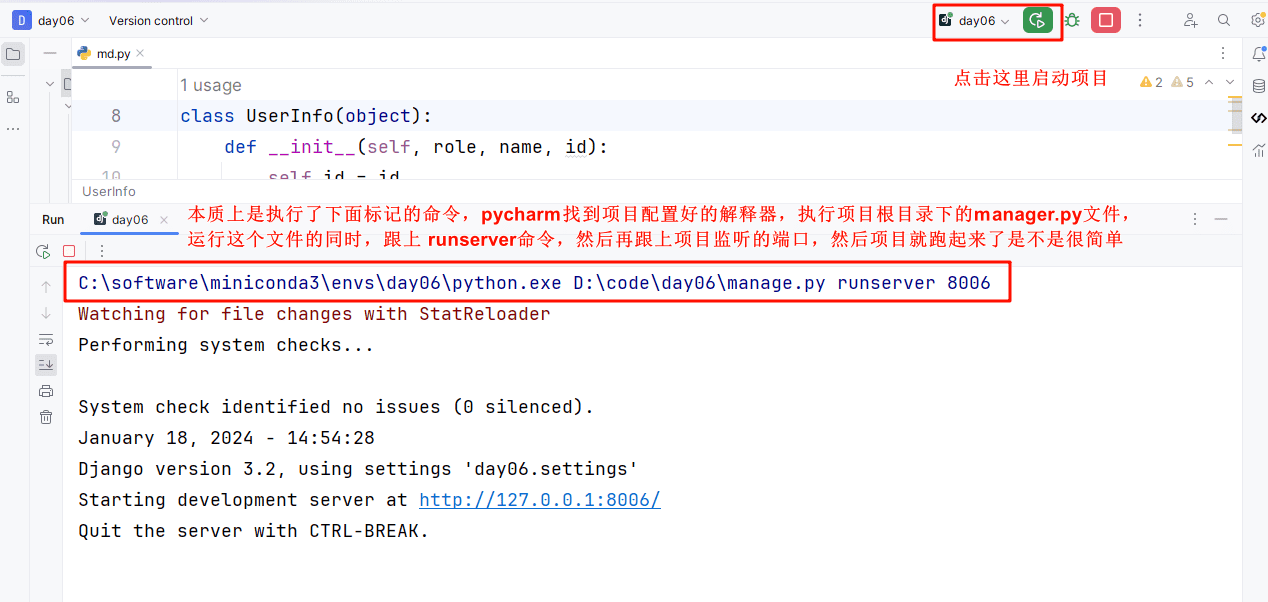The height and width of the screenshot is (602, 1268).
Task: Jump to the previous highlighted problem
Action: pos(1209,82)
